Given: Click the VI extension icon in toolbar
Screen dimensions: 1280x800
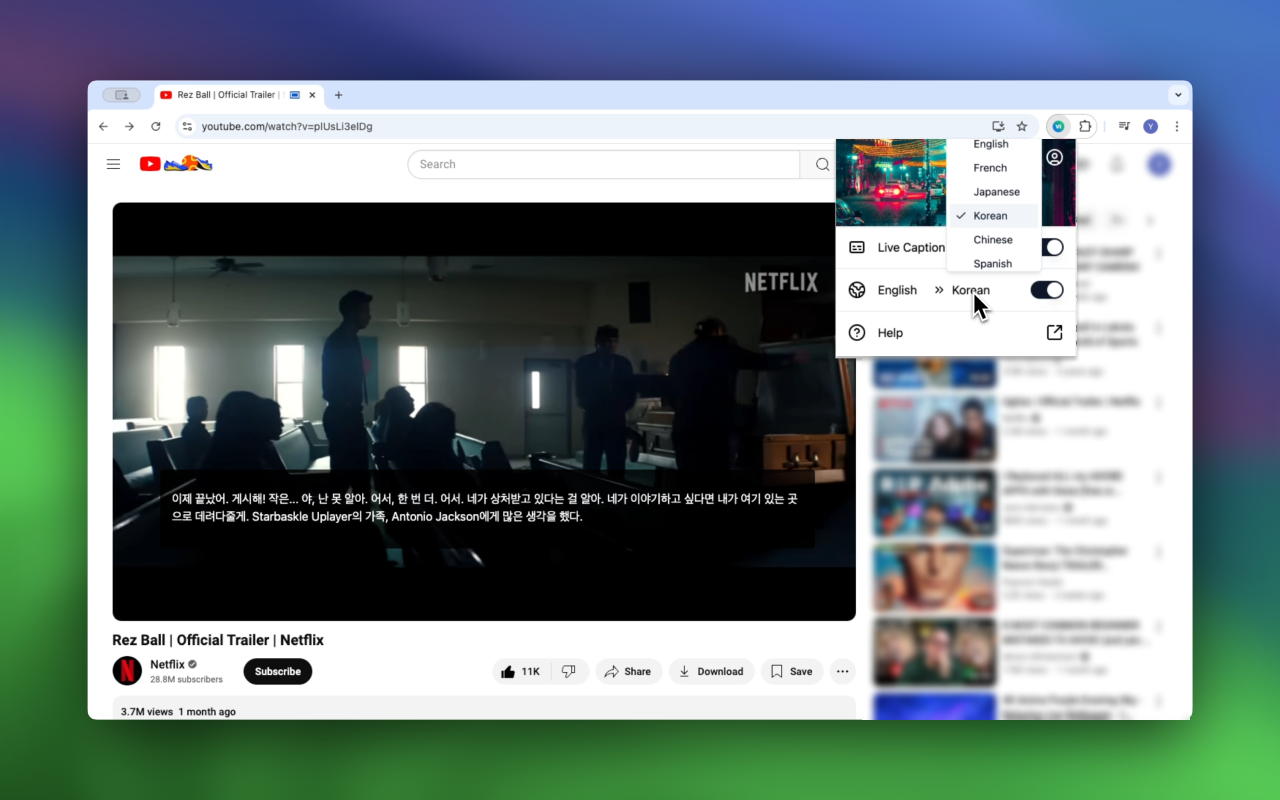Looking at the screenshot, I should (x=1058, y=126).
